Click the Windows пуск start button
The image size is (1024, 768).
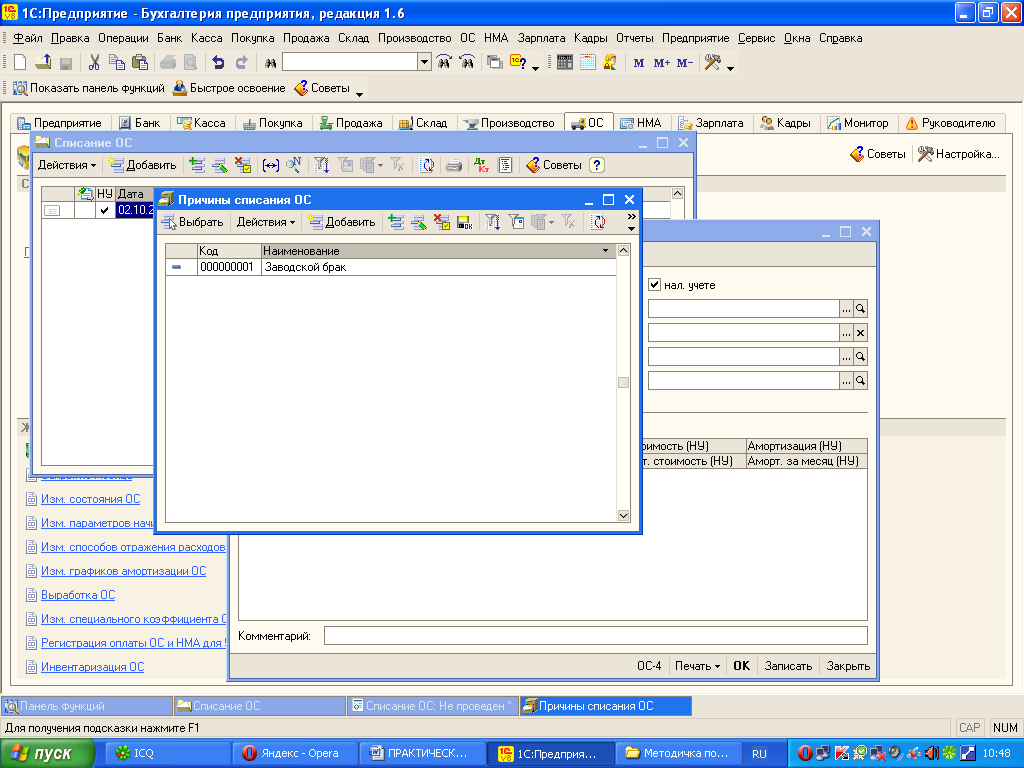coord(46,754)
